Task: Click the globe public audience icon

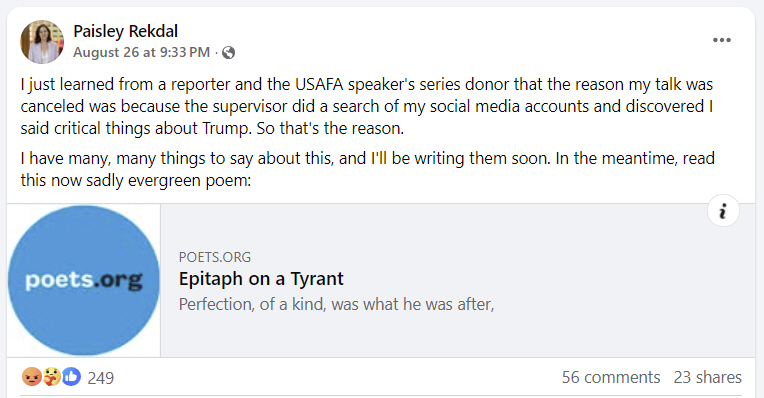Action: click(x=229, y=53)
